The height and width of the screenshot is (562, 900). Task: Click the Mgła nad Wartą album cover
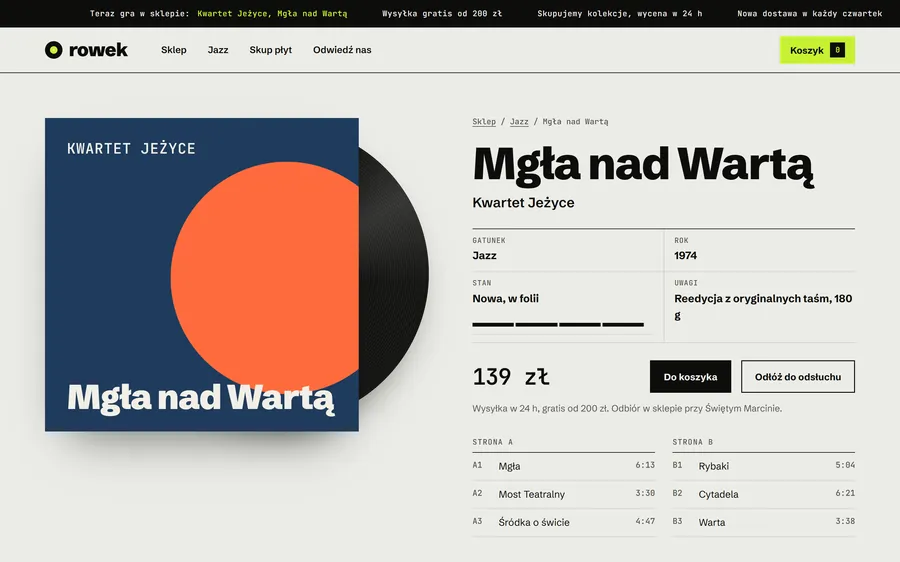202,274
